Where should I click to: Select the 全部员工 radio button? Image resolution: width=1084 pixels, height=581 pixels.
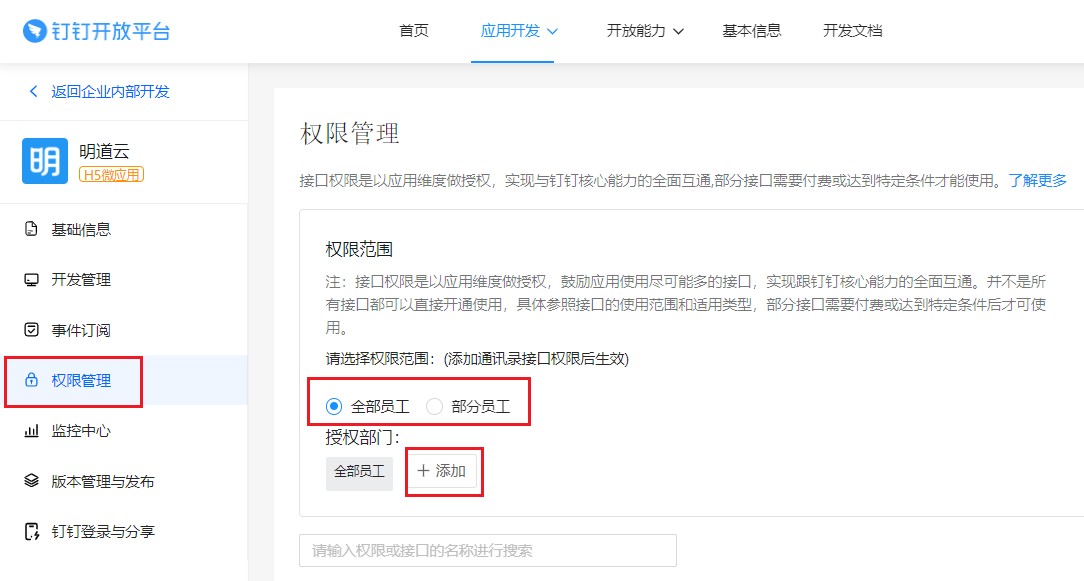coord(334,406)
